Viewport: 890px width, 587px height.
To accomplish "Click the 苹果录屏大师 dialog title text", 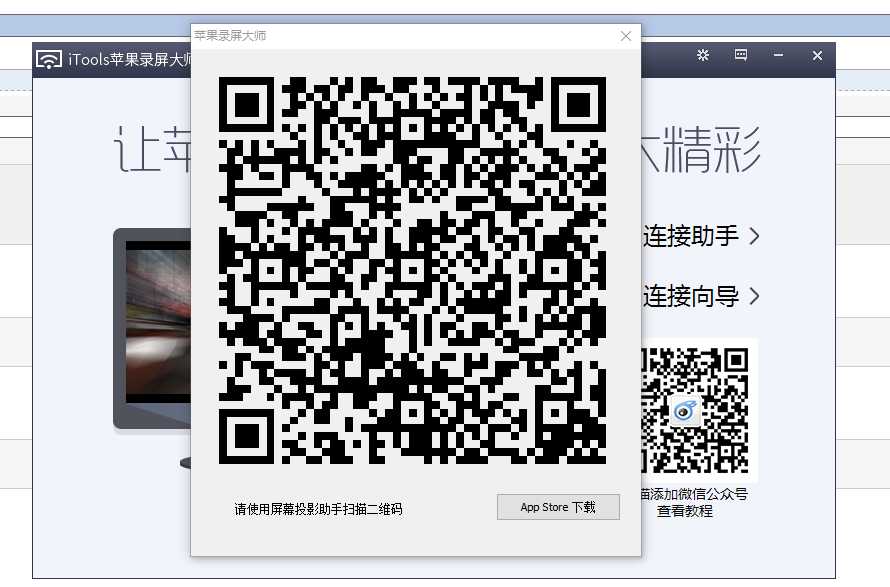I will pos(230,36).
